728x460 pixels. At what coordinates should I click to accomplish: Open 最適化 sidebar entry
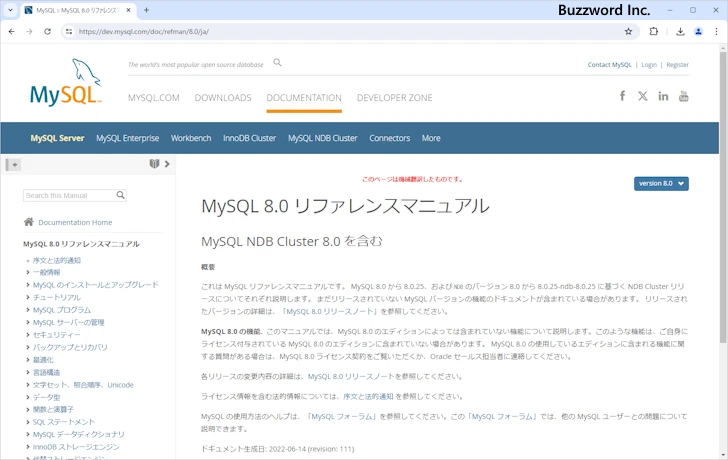[x=43, y=360]
